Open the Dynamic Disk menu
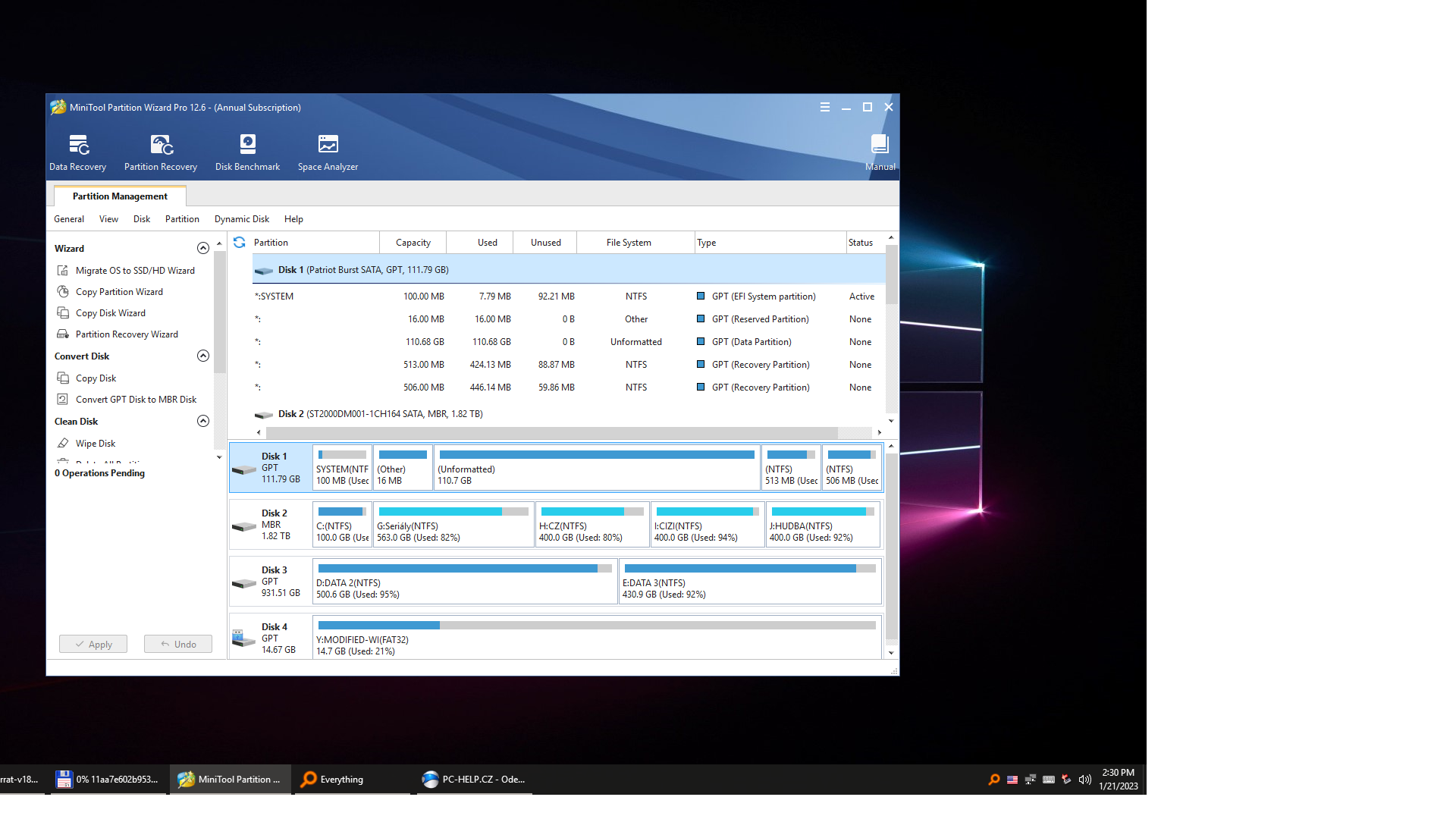 click(x=241, y=219)
